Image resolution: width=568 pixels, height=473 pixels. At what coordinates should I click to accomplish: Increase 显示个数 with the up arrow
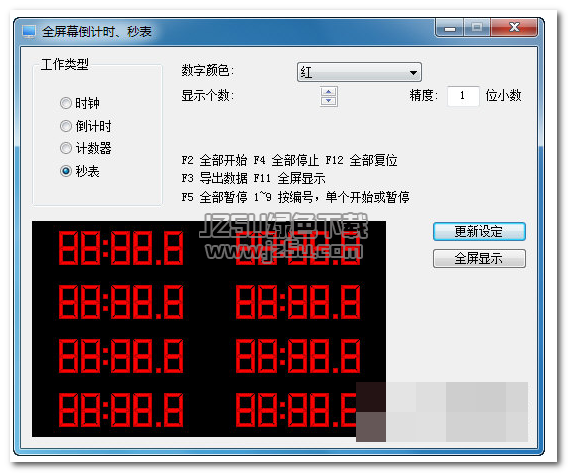pyautogui.click(x=329, y=92)
